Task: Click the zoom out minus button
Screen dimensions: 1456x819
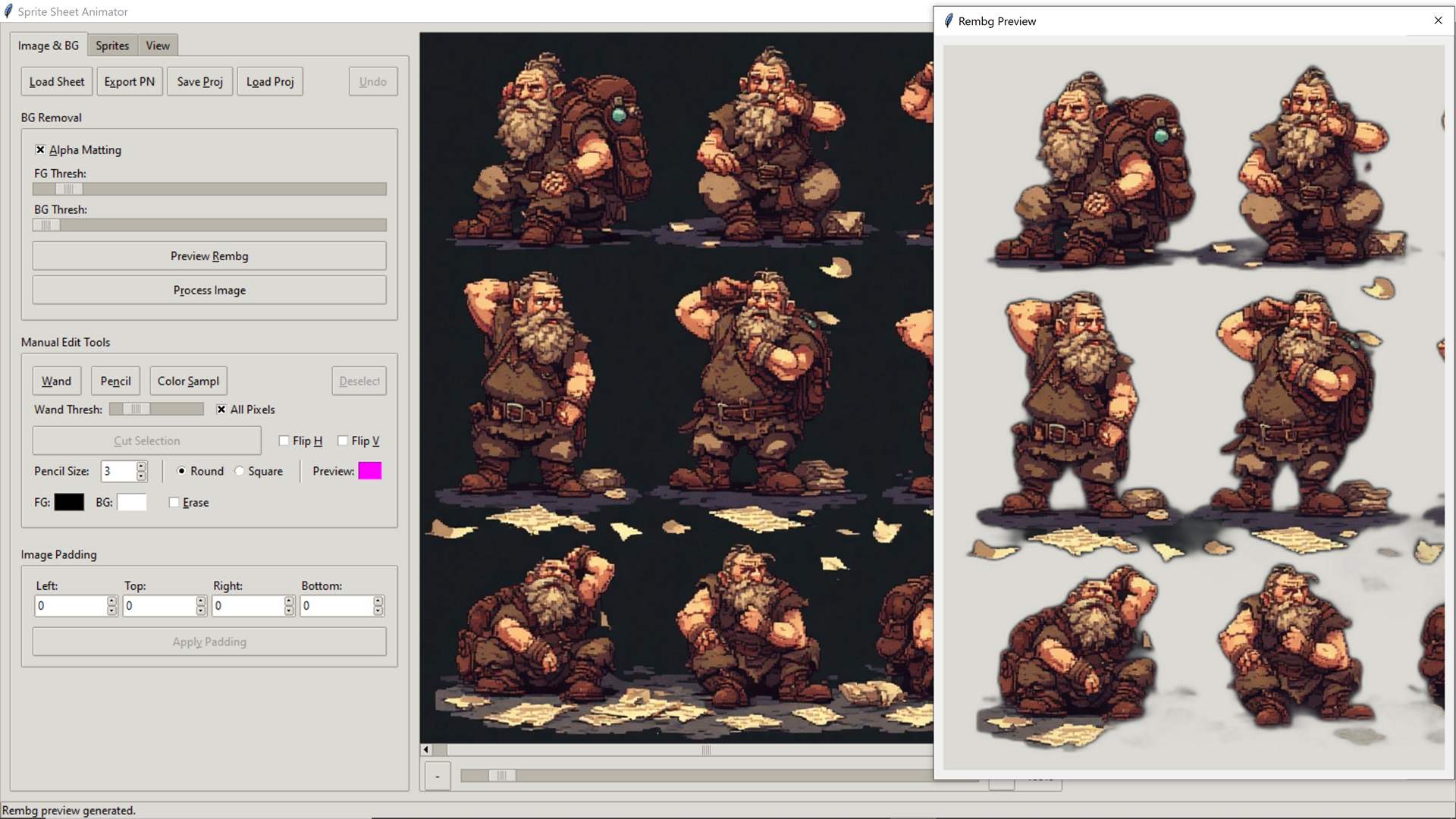Action: [x=438, y=777]
